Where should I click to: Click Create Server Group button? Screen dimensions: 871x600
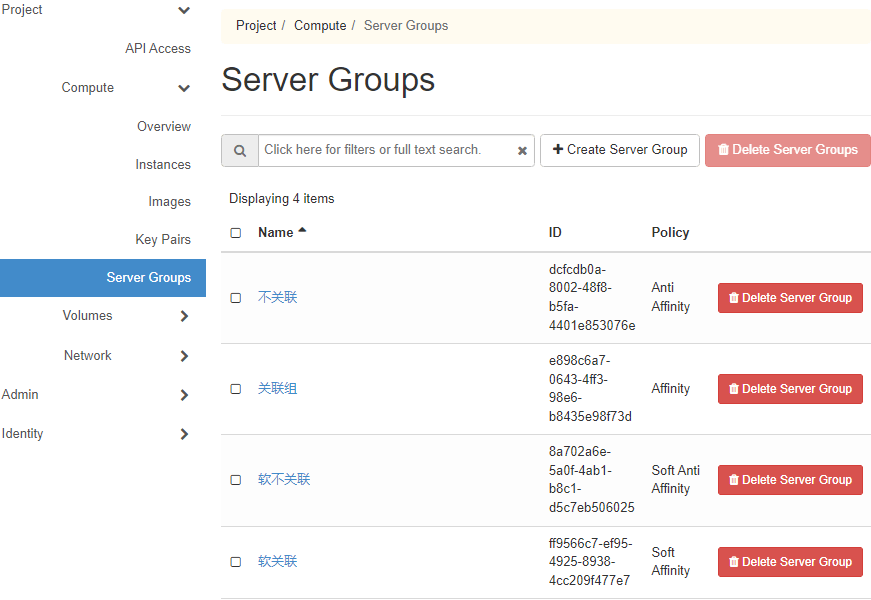(620, 150)
